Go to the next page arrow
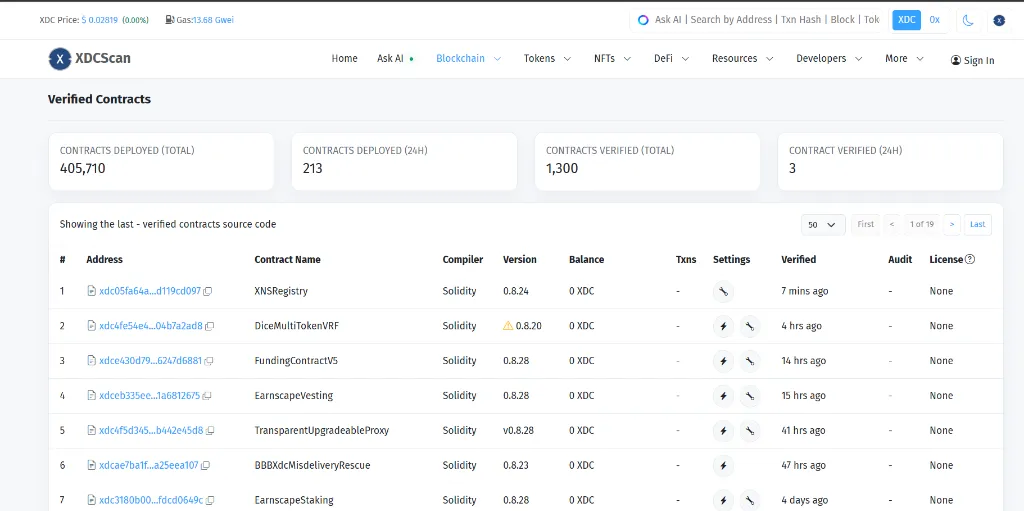 coord(952,225)
